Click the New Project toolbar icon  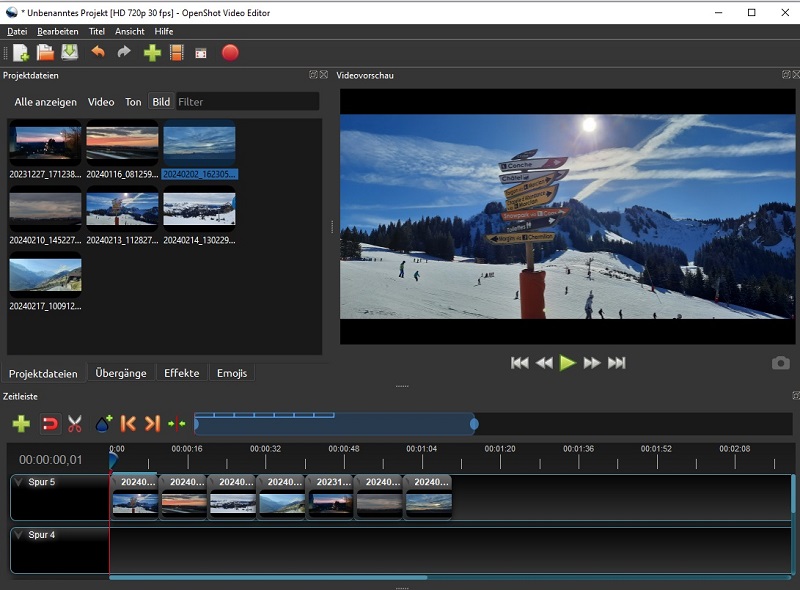(20, 53)
